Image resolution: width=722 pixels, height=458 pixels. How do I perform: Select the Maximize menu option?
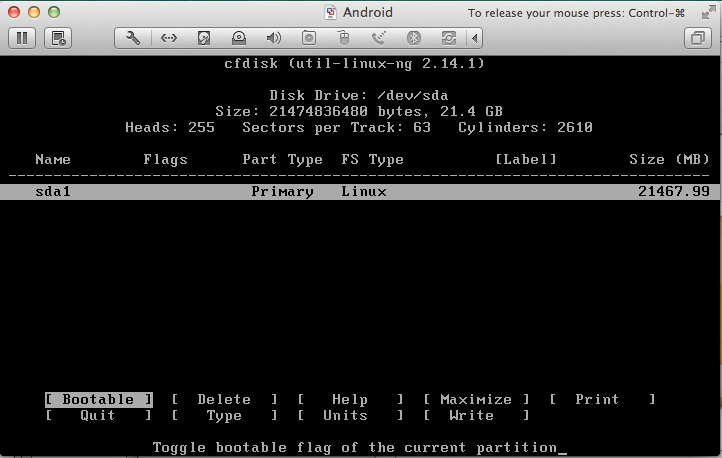pyautogui.click(x=476, y=400)
